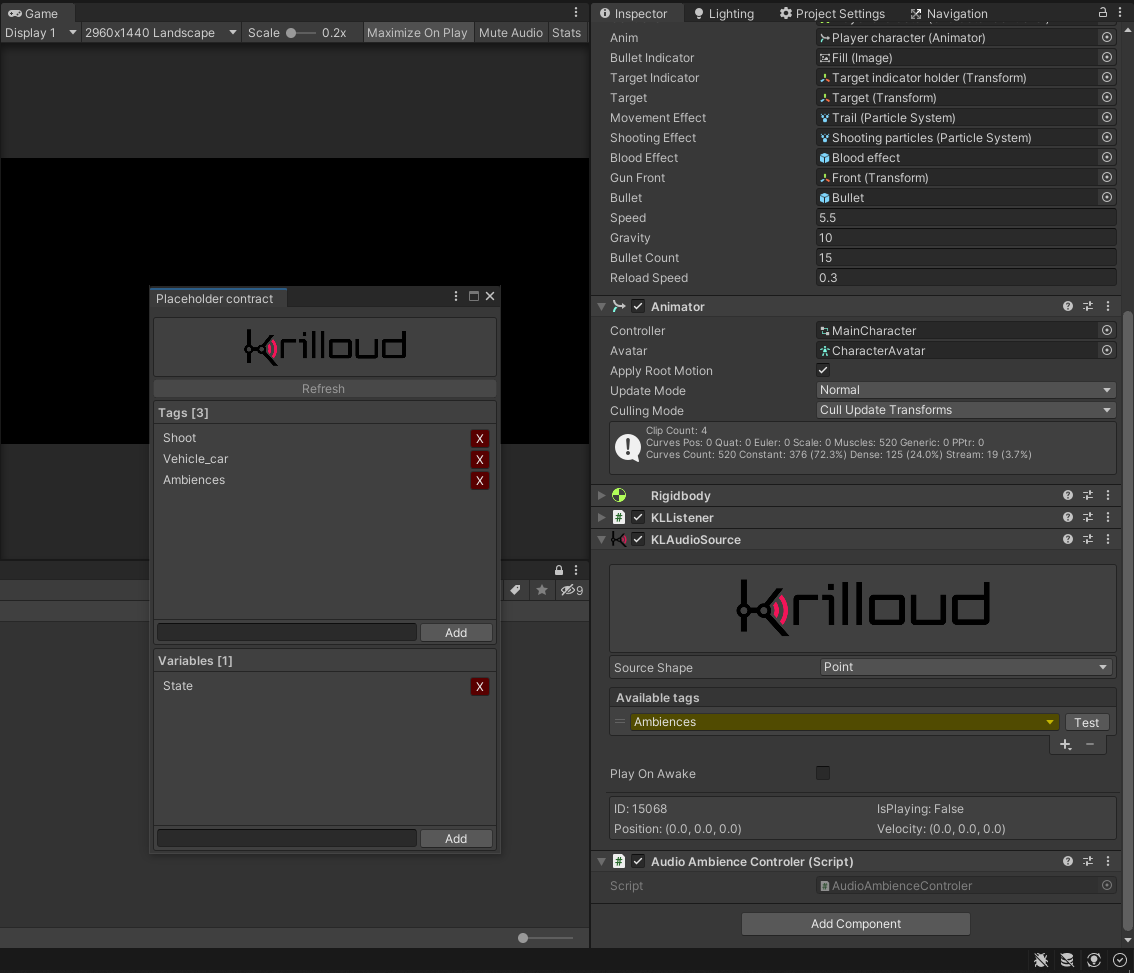Open object picker for Gun Front field
The image size is (1134, 973).
point(1107,177)
